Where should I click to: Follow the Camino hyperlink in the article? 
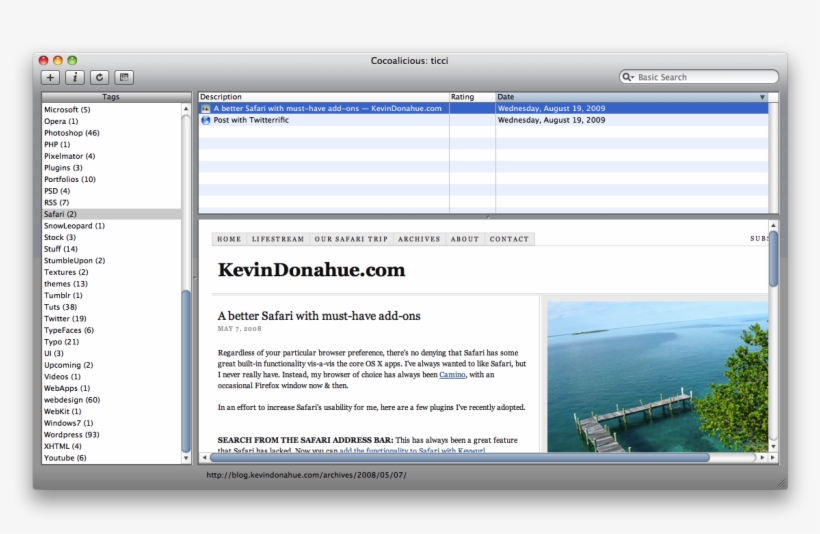(452, 374)
